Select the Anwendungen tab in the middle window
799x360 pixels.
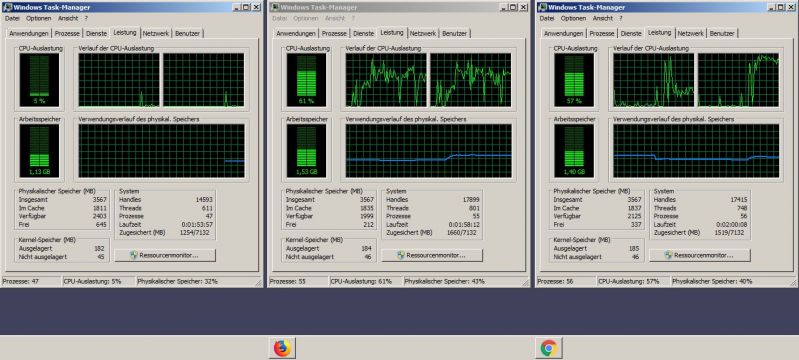pyautogui.click(x=296, y=33)
